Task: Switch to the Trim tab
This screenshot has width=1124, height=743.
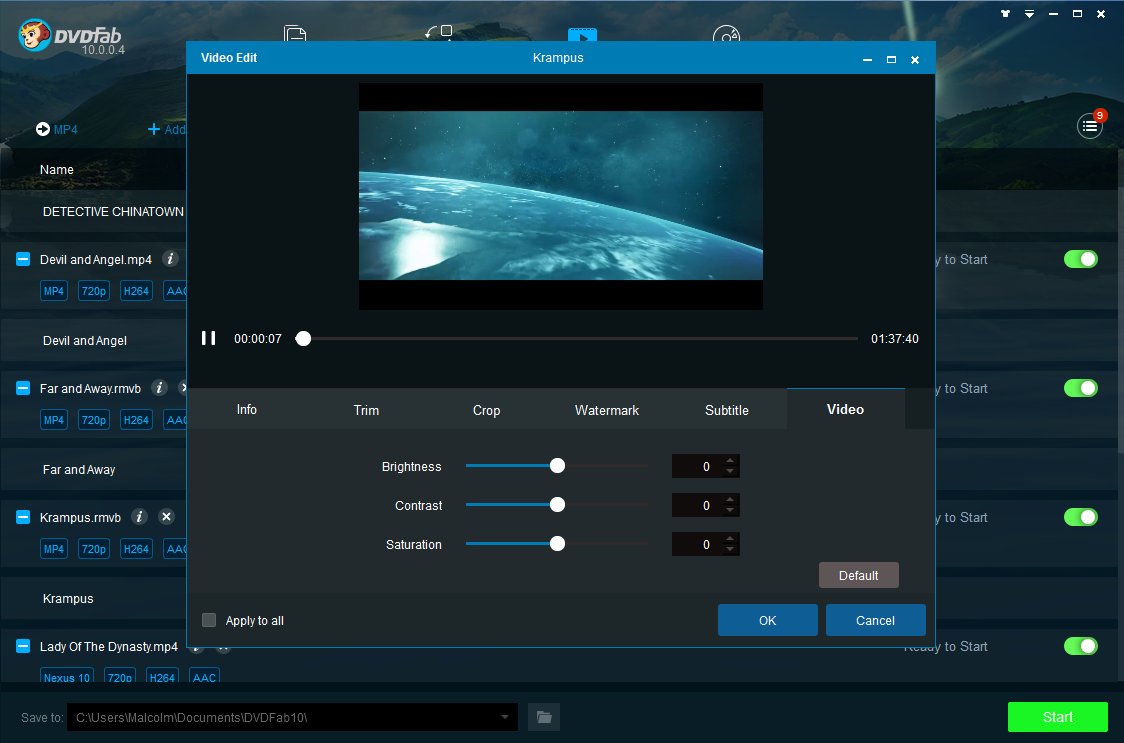Action: pyautogui.click(x=366, y=410)
